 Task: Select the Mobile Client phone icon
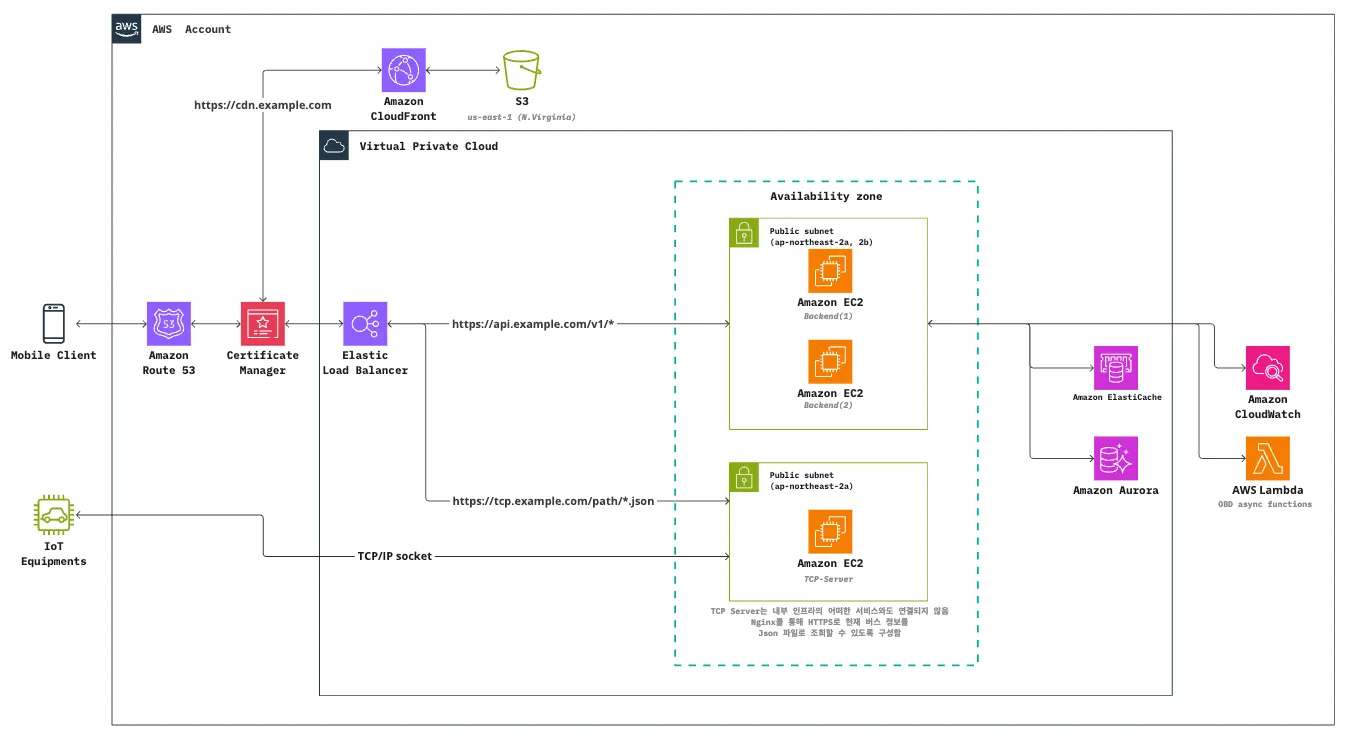point(54,324)
